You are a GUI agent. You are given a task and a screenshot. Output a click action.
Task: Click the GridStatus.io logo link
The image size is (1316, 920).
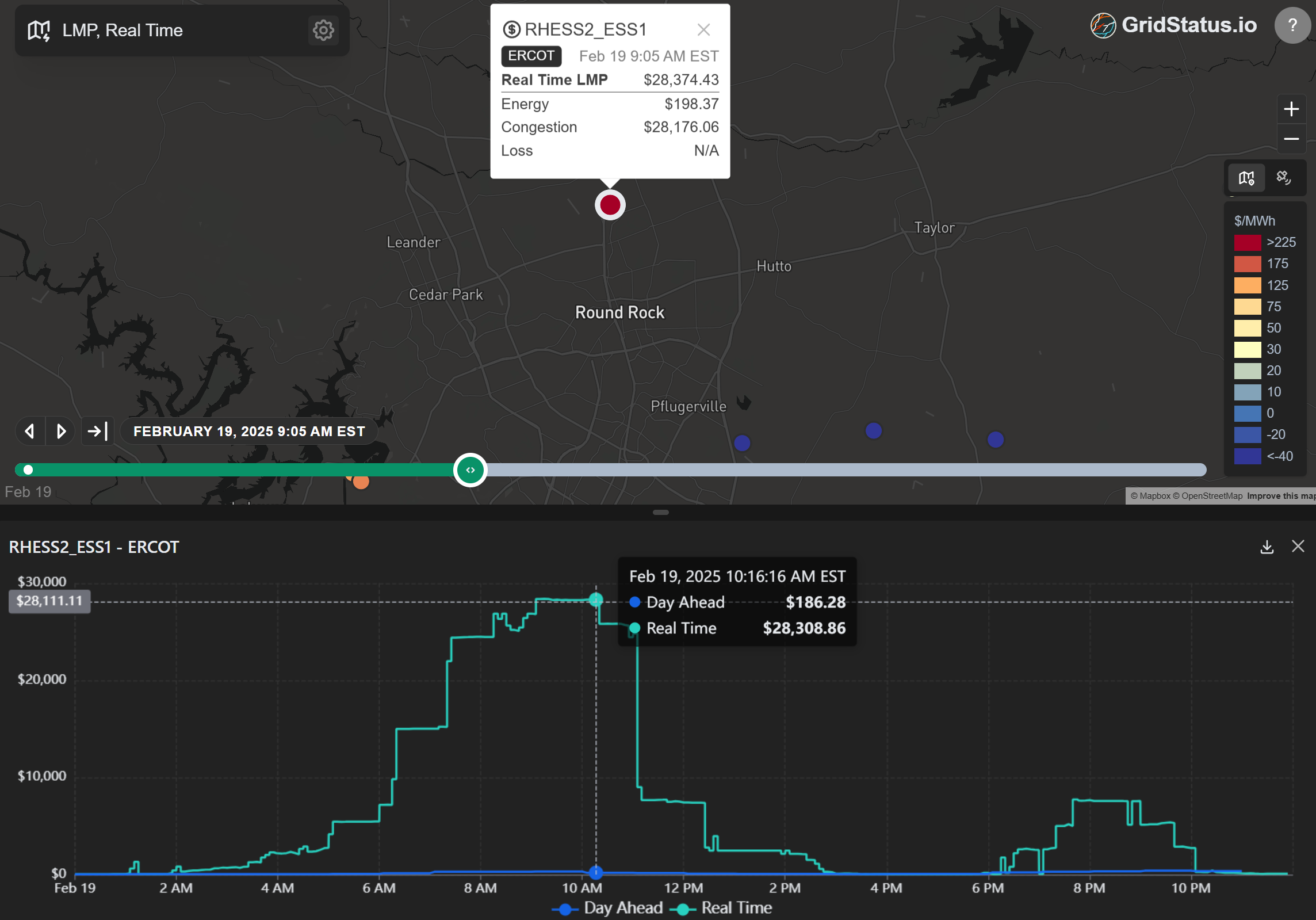click(x=1173, y=25)
